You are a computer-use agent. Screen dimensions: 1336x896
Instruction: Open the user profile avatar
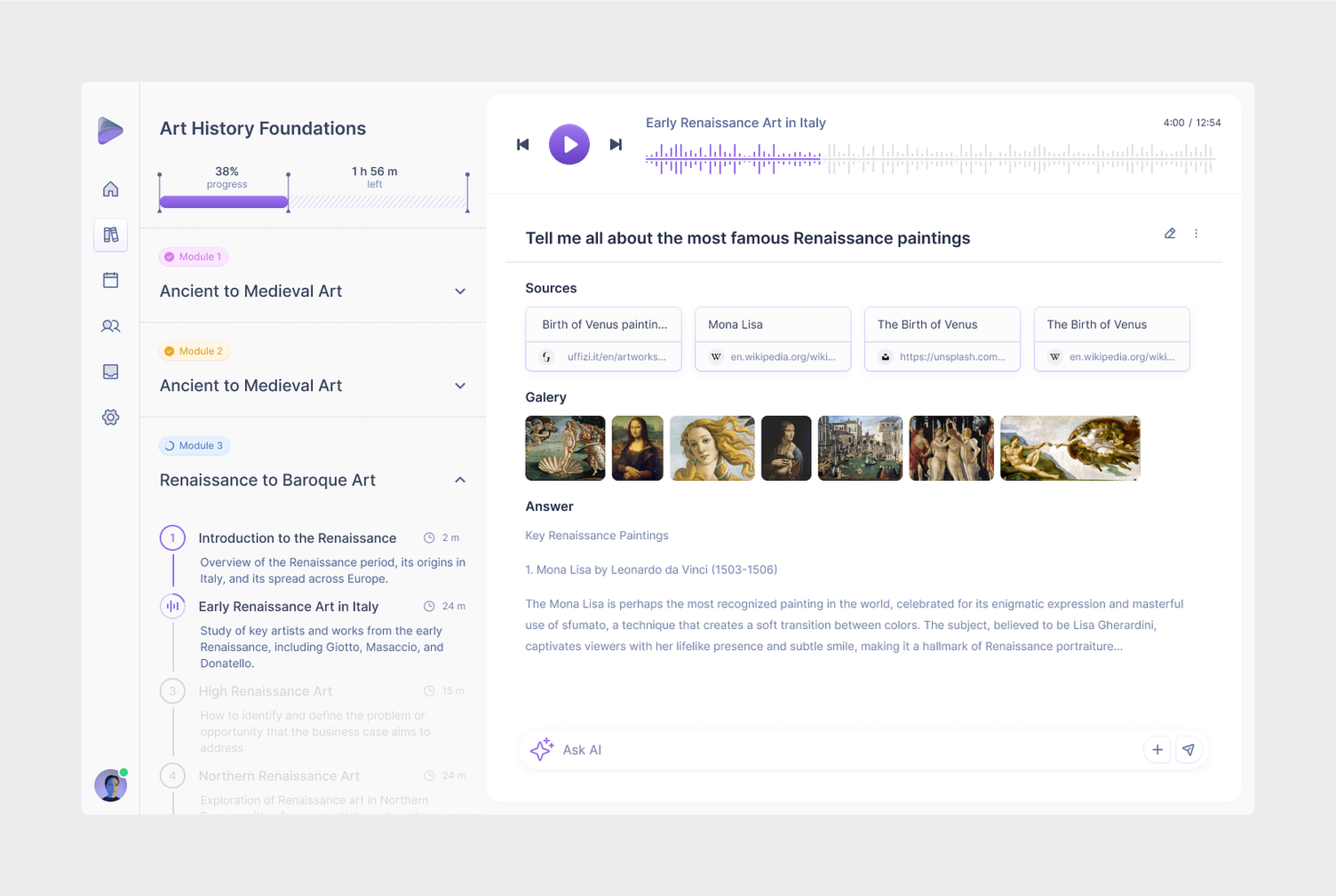coord(110,785)
